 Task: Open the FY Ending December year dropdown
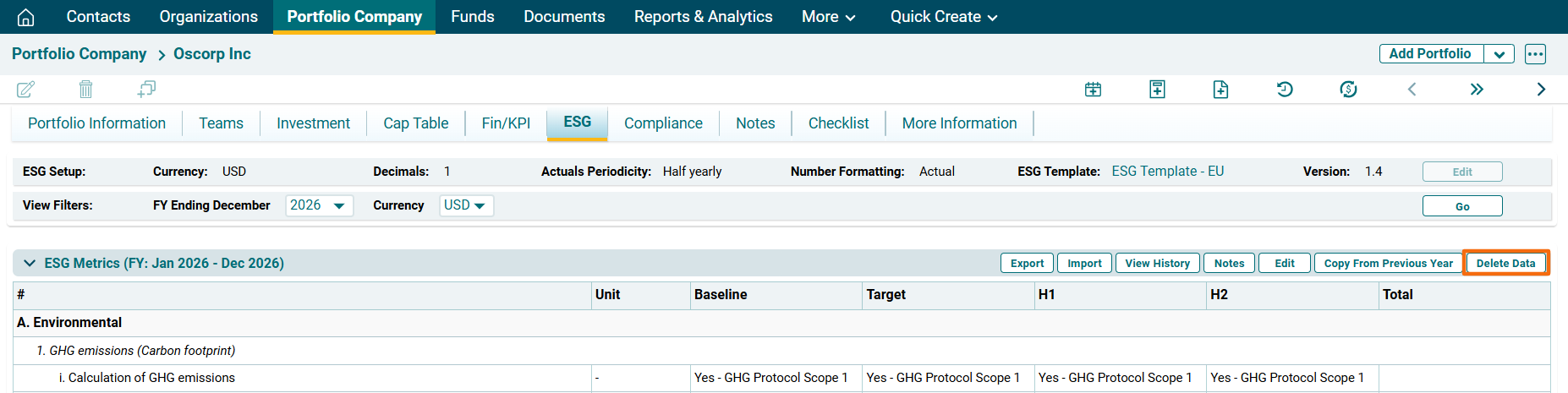(319, 205)
